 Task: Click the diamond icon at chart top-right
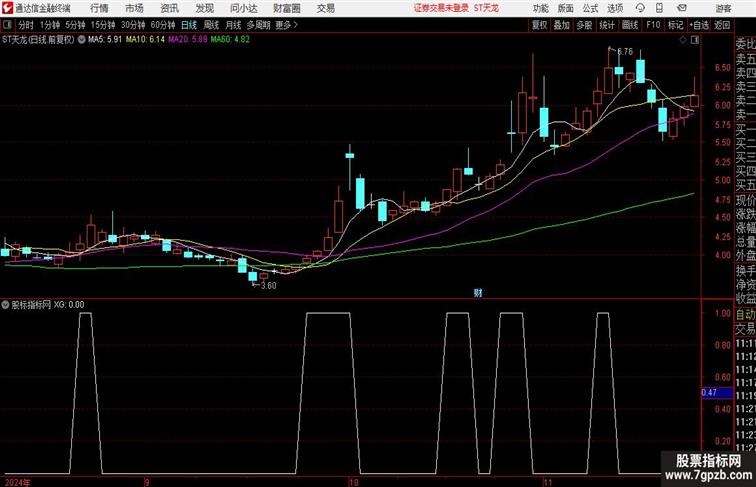click(x=683, y=40)
